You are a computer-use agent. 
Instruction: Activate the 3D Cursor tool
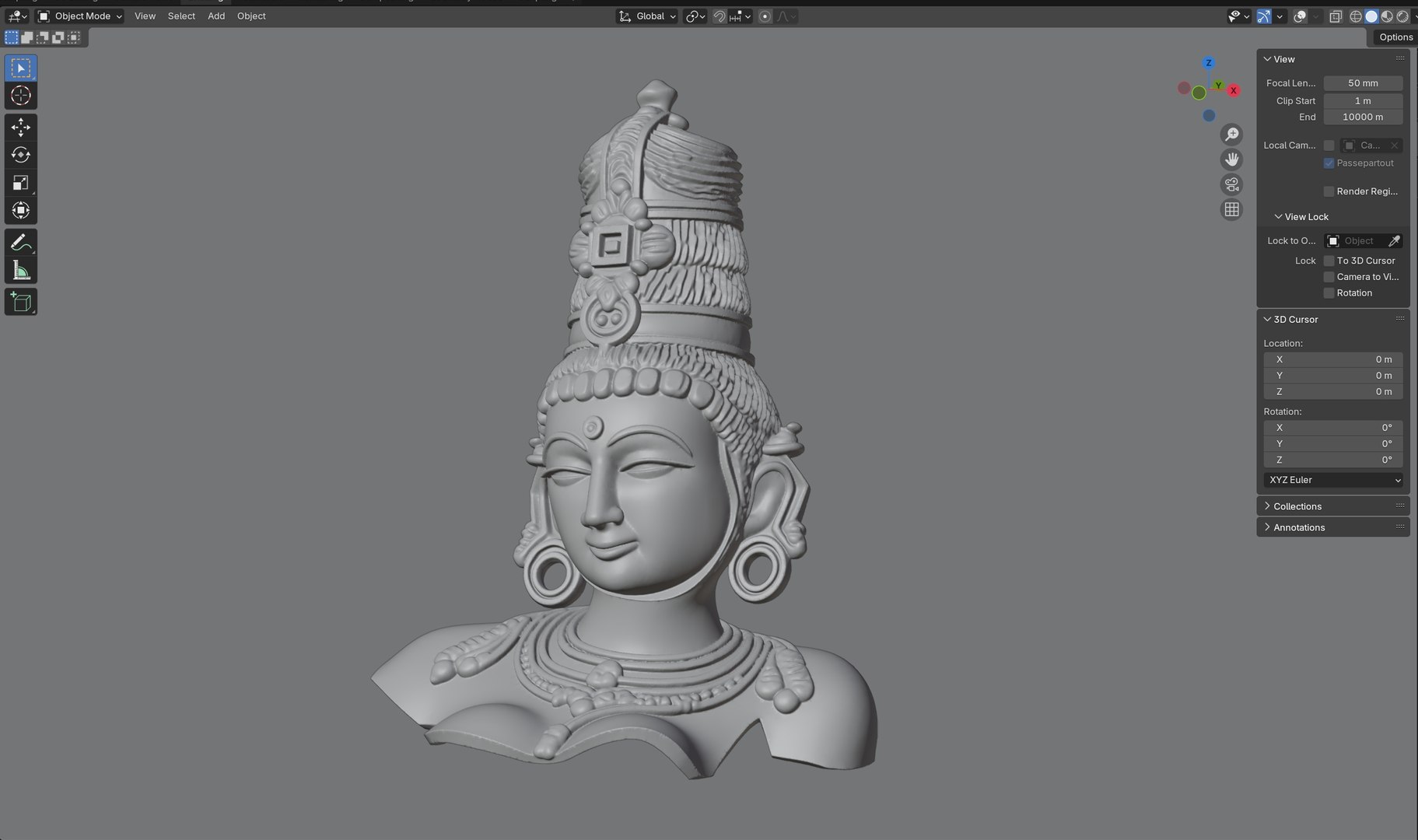(x=21, y=96)
